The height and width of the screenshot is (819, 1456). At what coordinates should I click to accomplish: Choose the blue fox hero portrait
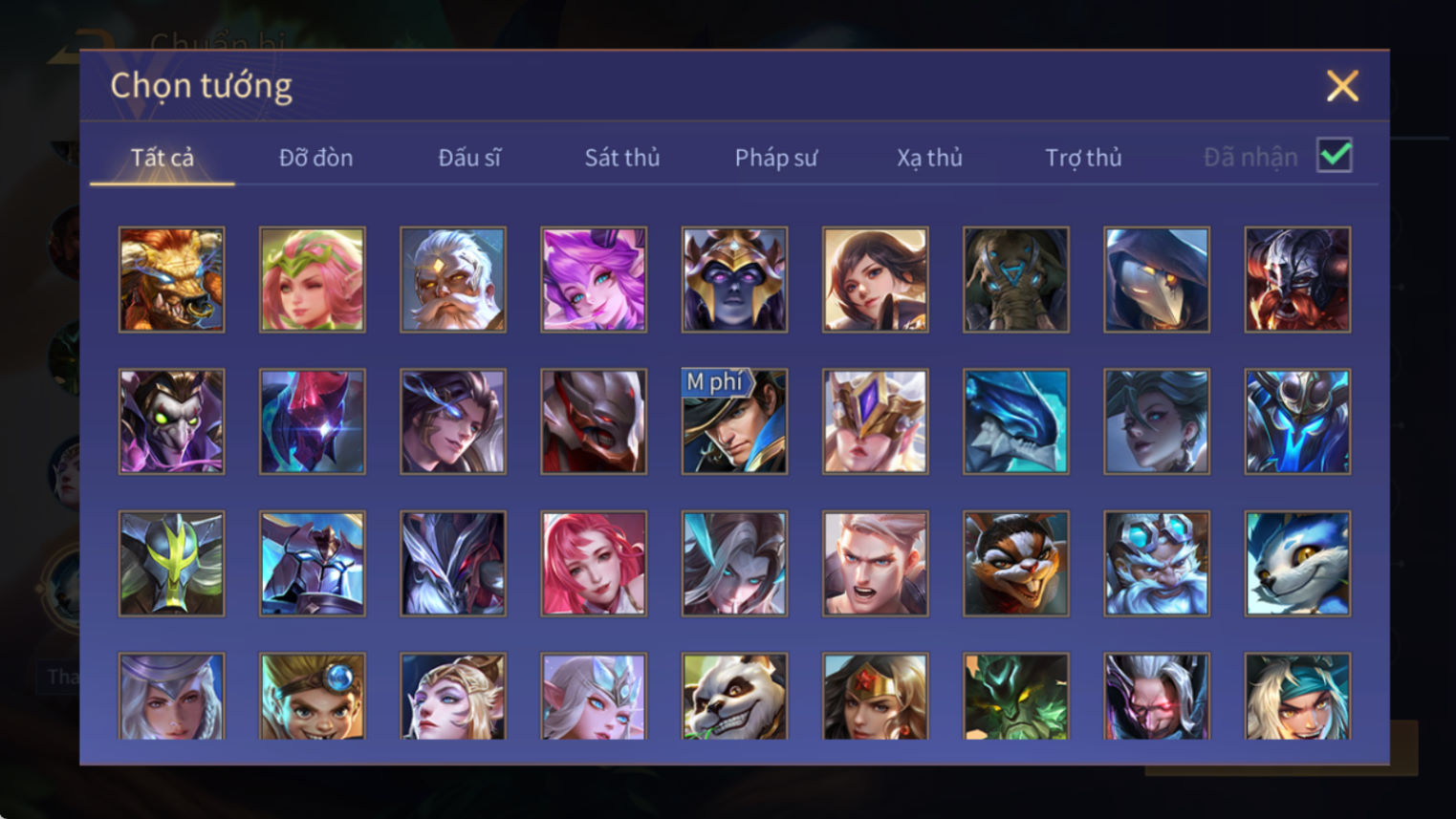tap(1297, 564)
